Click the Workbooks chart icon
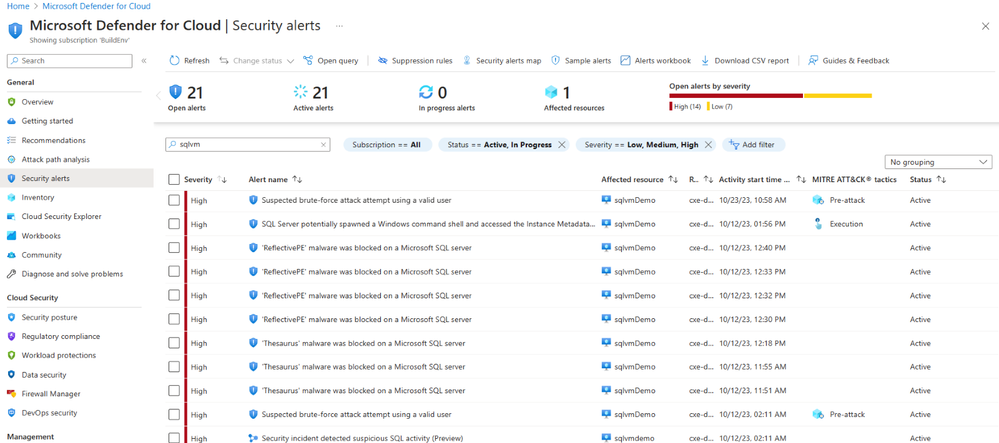Viewport: 999px width, 443px height. click(11, 236)
